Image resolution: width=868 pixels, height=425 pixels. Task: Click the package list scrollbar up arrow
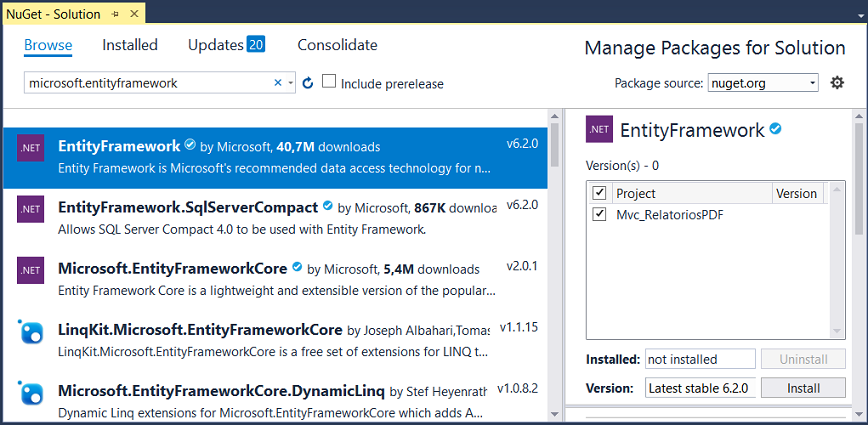click(x=555, y=116)
